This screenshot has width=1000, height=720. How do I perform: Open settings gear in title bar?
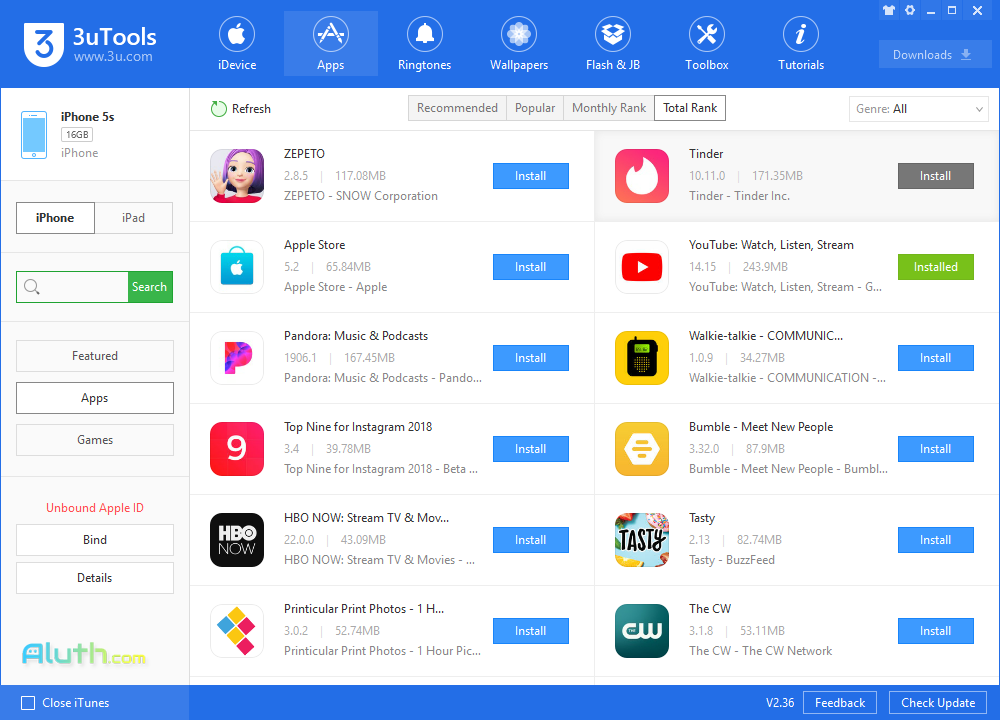point(910,10)
